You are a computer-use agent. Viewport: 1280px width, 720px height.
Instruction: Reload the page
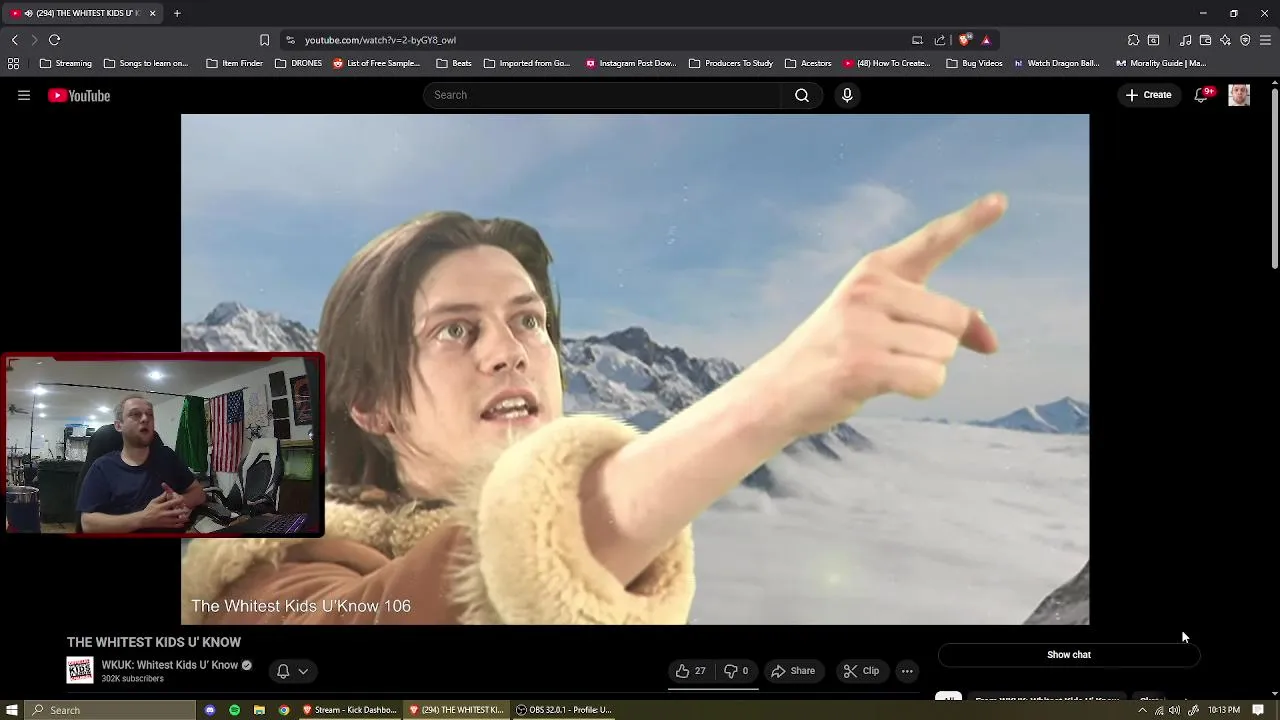coord(54,40)
